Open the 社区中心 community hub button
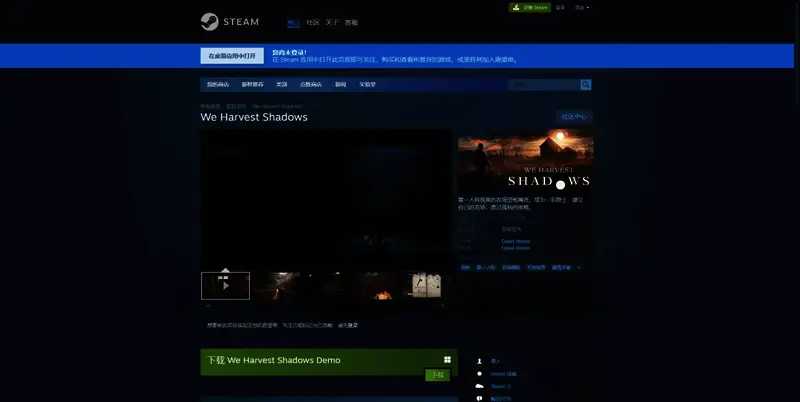 tap(574, 117)
